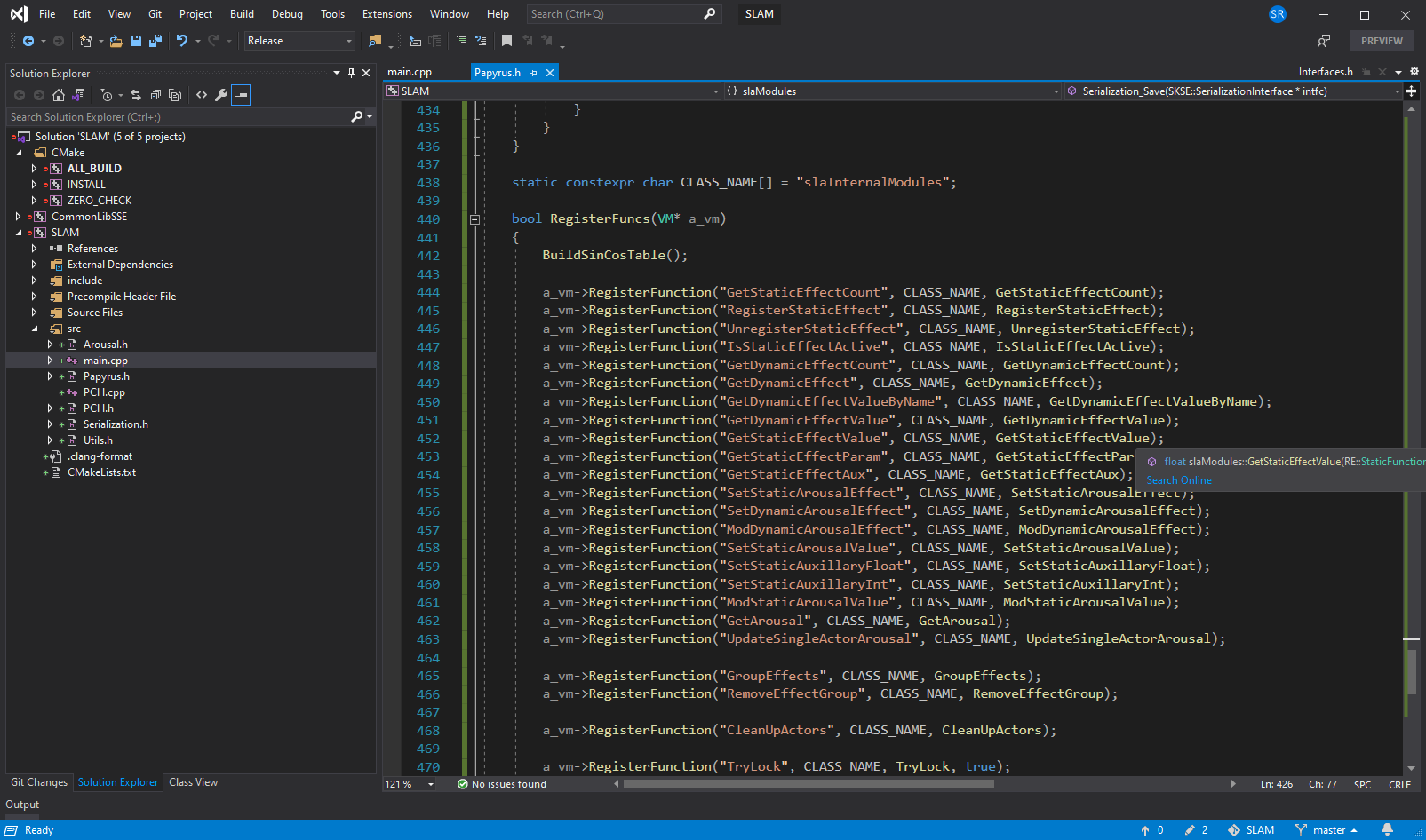1426x840 pixels.
Task: Click the View Code icon in Solution Explorer
Action: point(202,95)
